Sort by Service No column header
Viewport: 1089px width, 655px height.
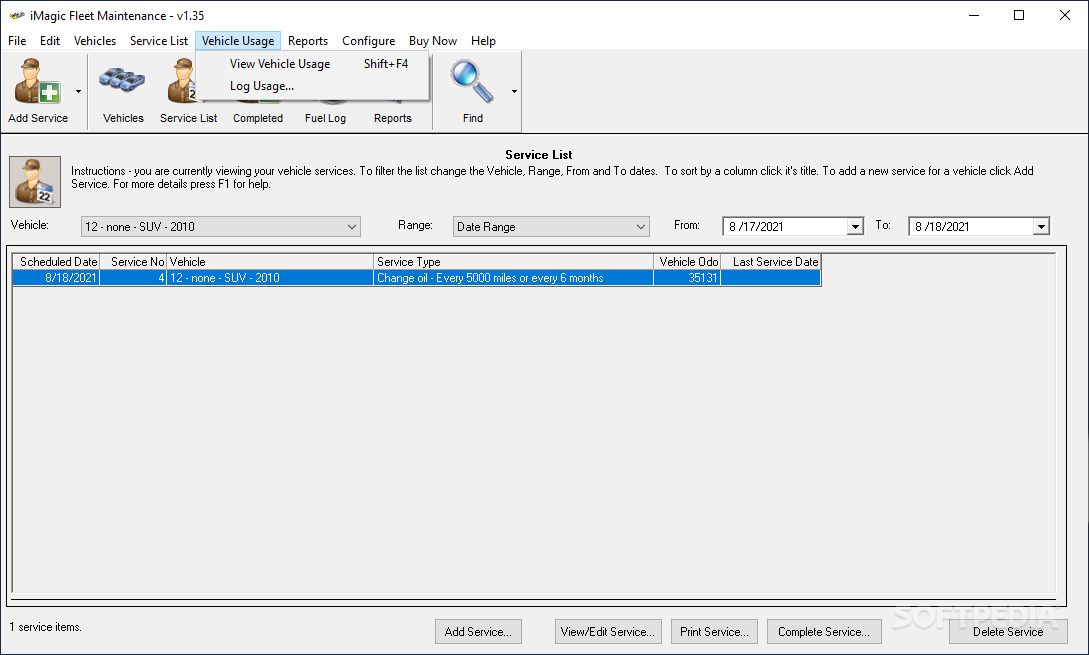(133, 262)
